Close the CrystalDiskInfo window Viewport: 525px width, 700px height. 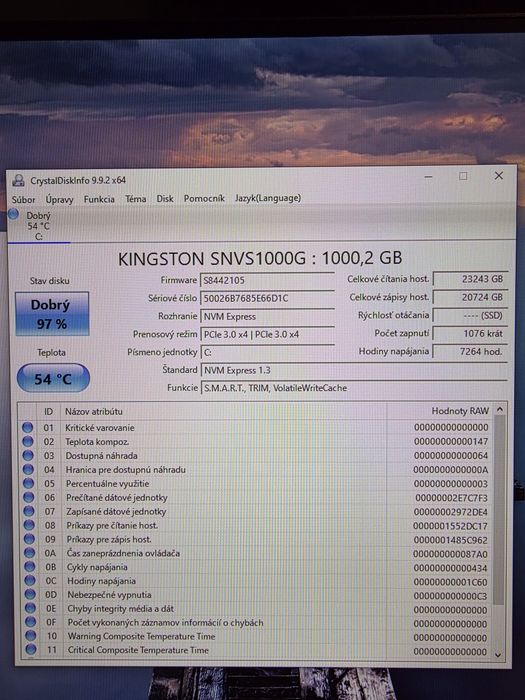499,175
